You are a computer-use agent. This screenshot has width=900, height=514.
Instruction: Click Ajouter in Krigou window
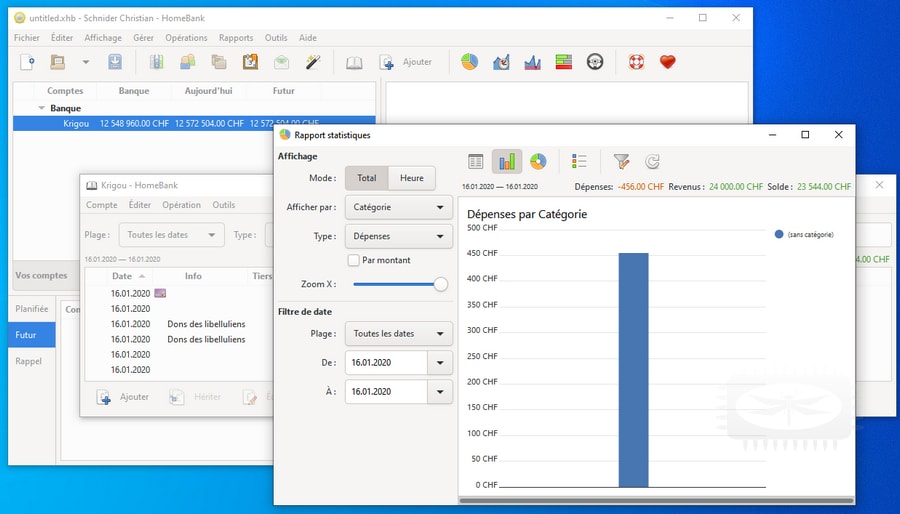click(123, 397)
